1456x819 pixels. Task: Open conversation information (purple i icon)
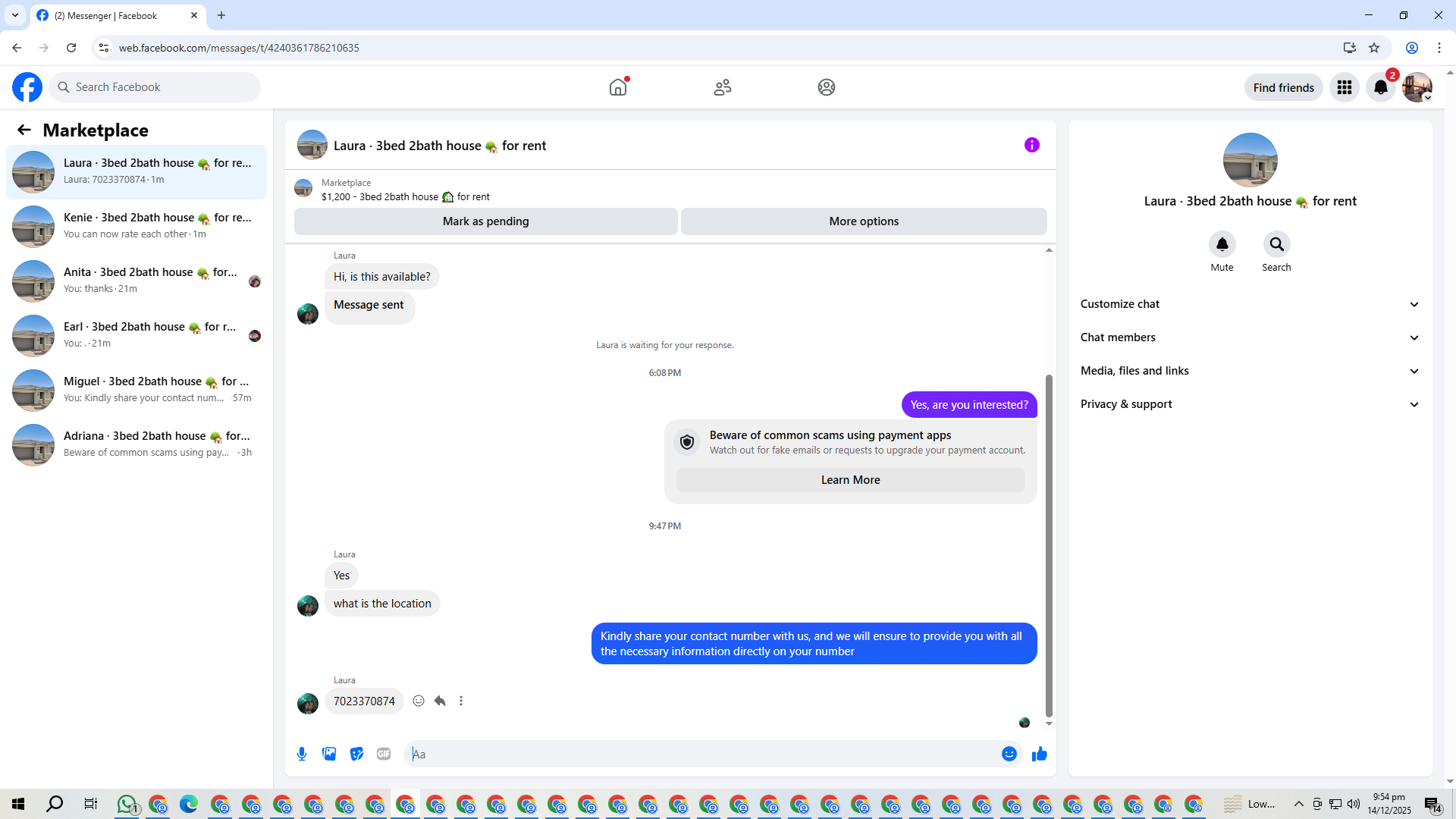(x=1031, y=145)
